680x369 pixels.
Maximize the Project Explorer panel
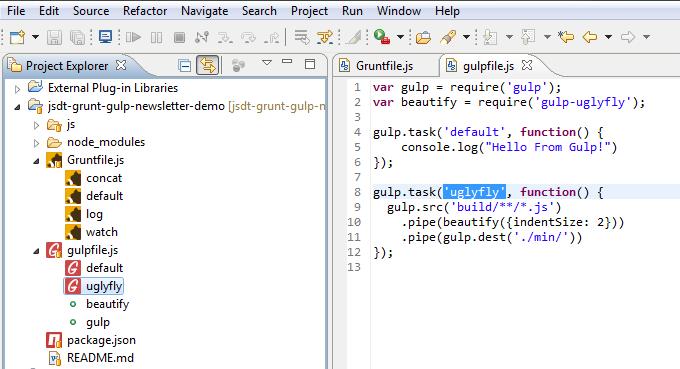(x=310, y=64)
